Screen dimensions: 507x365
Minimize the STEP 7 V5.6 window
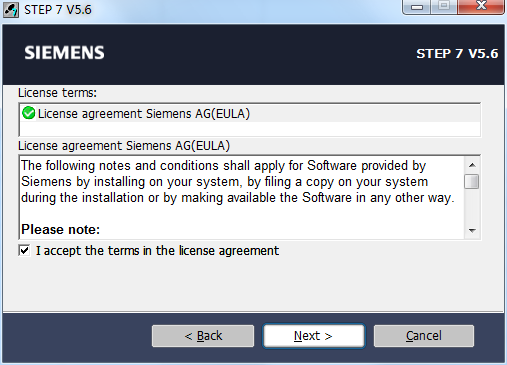(x=417, y=7)
